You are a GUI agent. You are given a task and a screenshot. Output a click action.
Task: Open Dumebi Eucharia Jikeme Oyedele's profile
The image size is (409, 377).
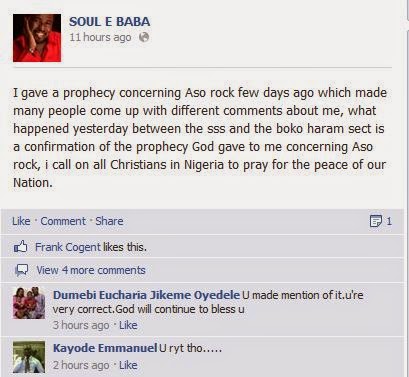(146, 295)
